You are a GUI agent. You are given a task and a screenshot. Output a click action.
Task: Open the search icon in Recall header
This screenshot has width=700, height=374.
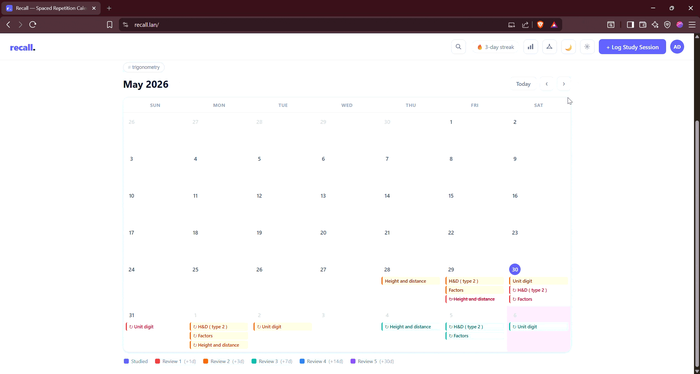(458, 47)
